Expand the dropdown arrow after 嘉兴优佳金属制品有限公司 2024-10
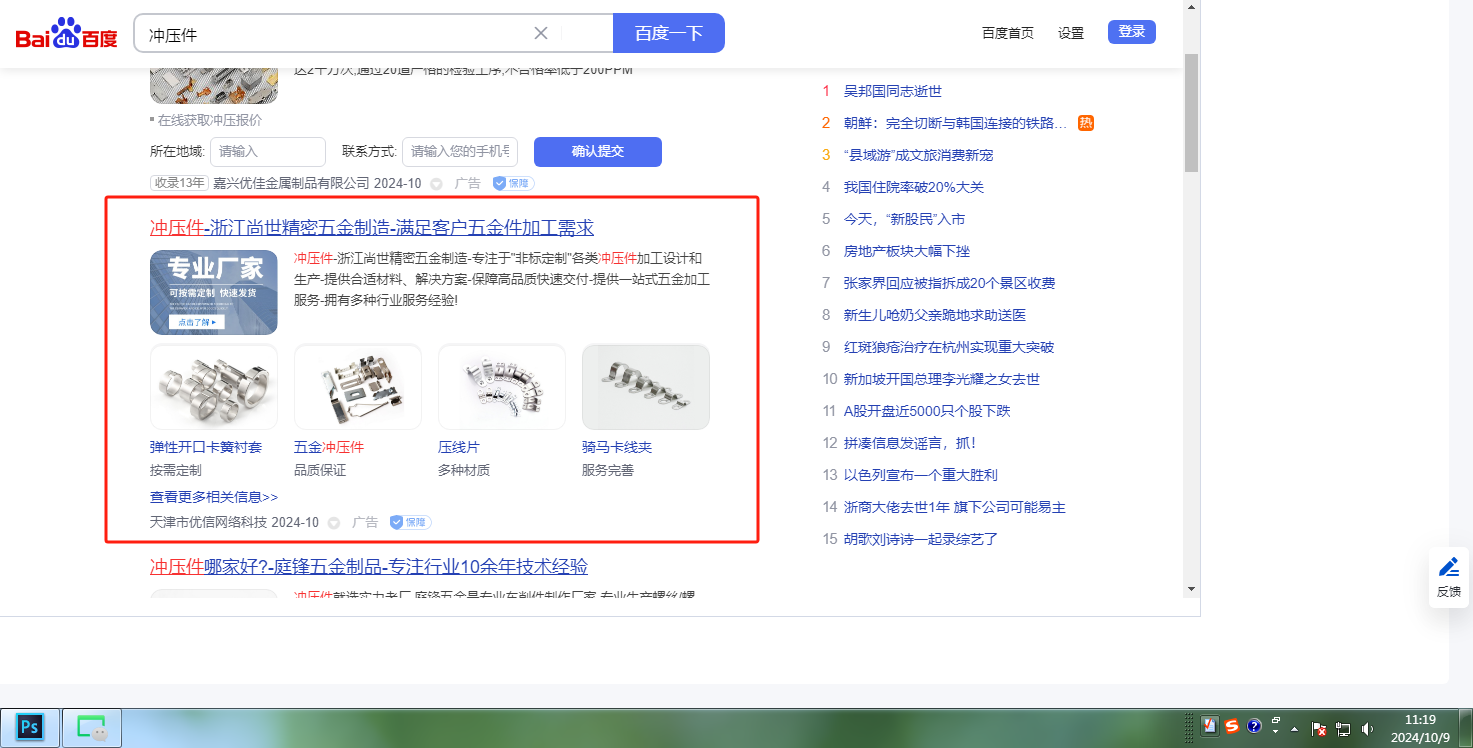Screen dimensions: 1473x748 436,184
